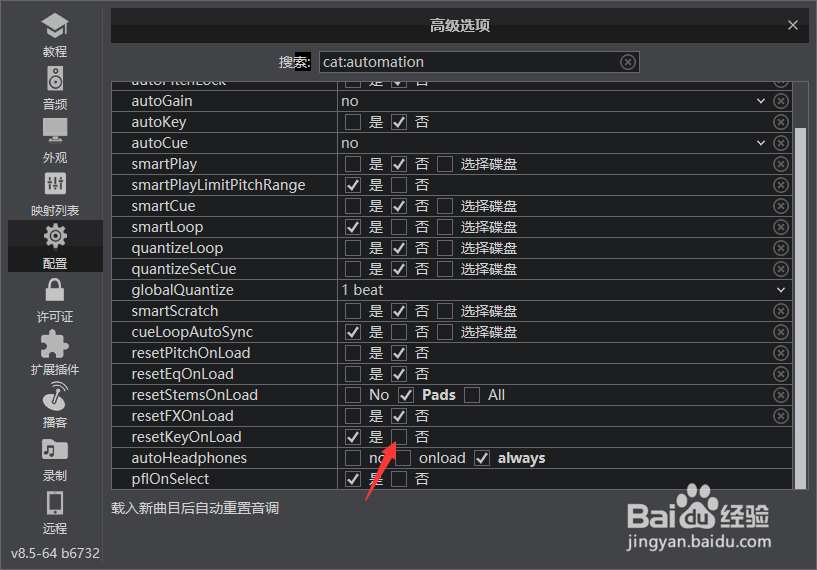Close the 高级选项 dialog
The image size is (817, 570).
(793, 25)
